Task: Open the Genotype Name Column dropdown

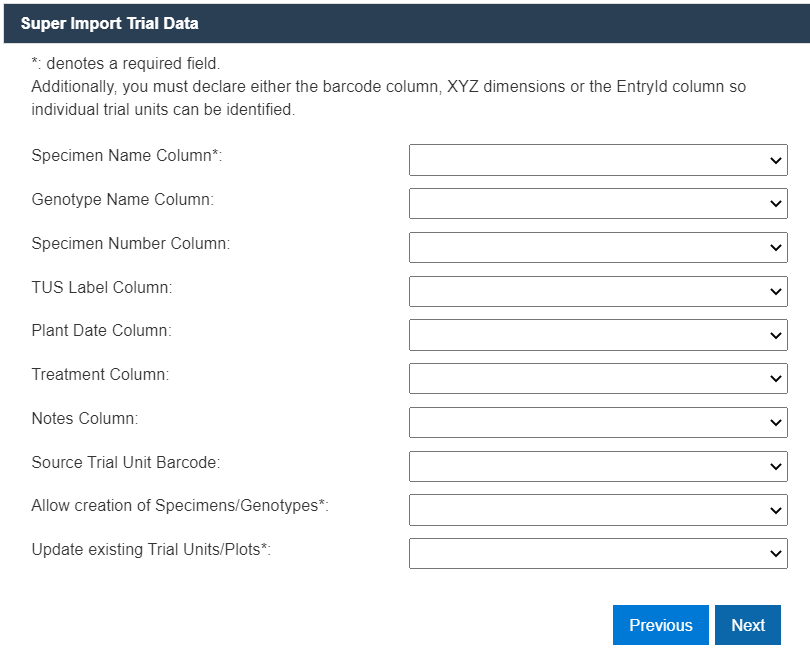Action: coord(598,203)
